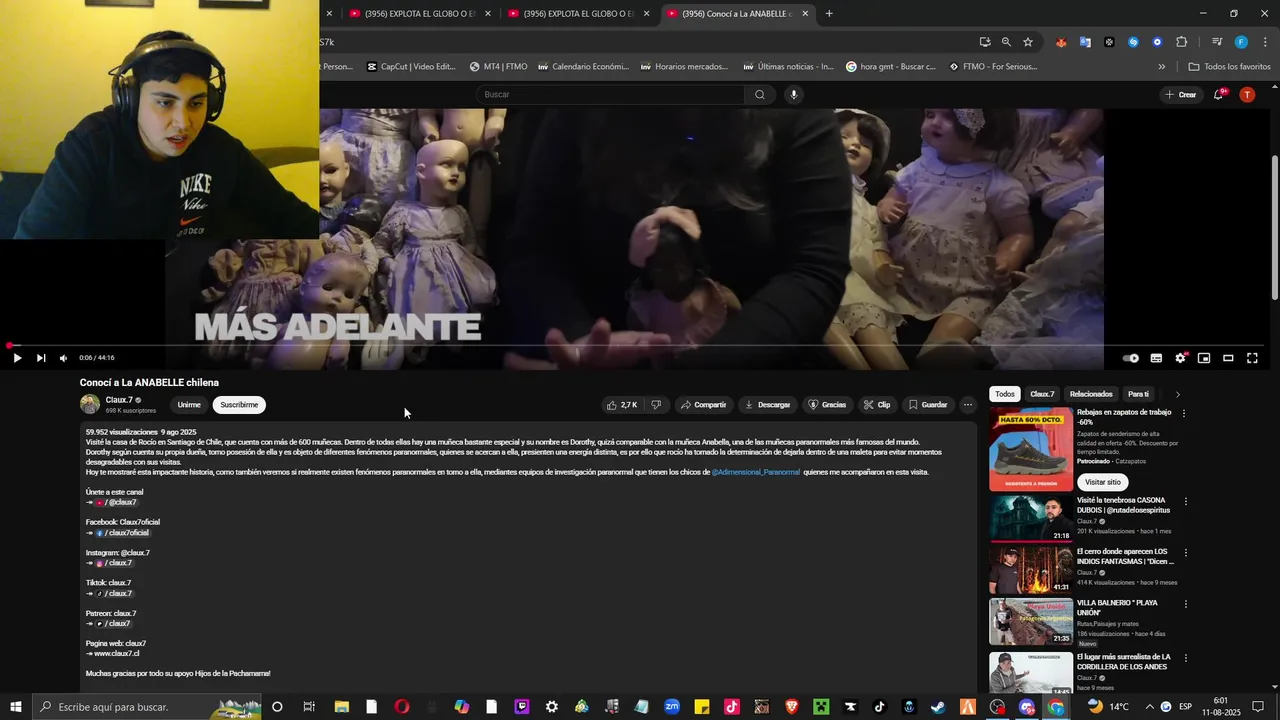Image resolution: width=1280 pixels, height=720 pixels.
Task: Play the video with the play button
Action: (17, 358)
